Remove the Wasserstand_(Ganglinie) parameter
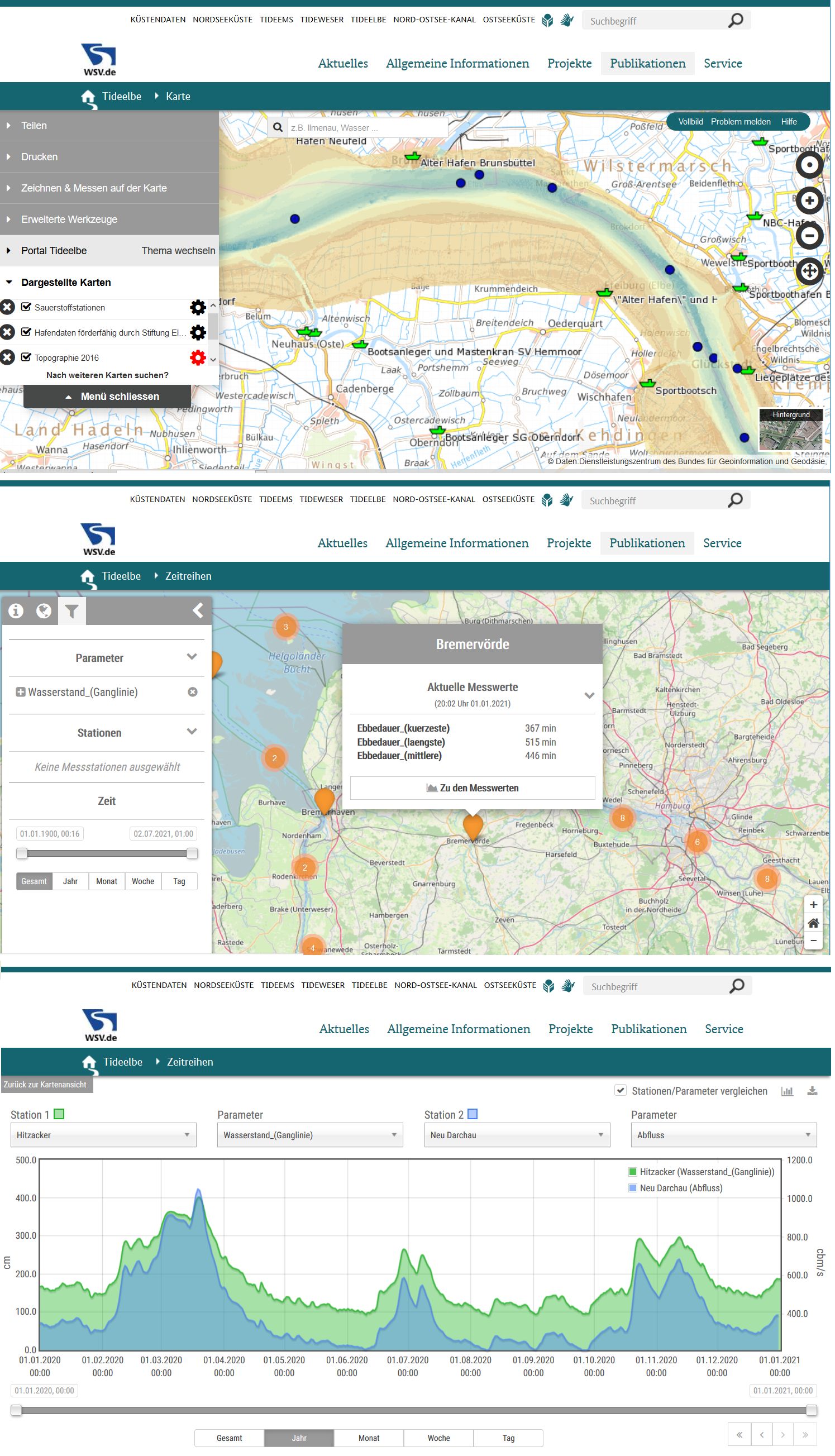Image resolution: width=835 pixels, height=1456 pixels. point(193,693)
